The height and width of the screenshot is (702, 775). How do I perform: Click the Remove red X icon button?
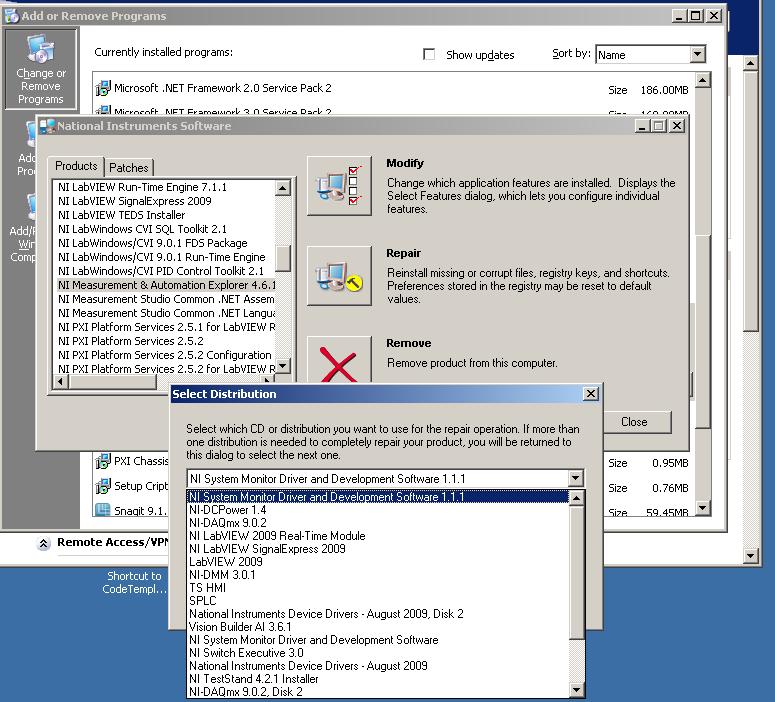coord(339,360)
